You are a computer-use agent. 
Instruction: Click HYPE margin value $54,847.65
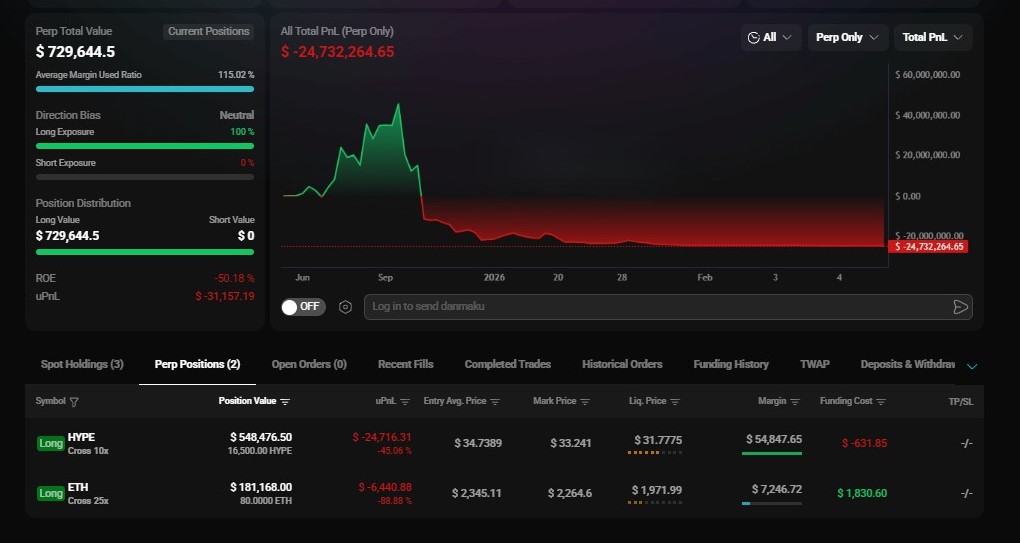(x=774, y=440)
